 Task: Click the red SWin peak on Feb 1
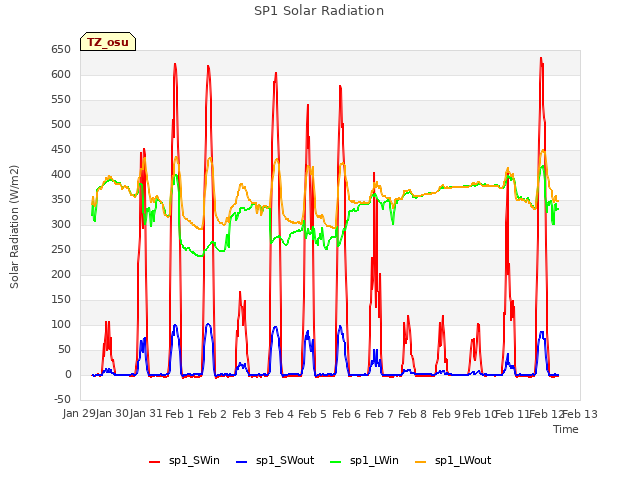pyautogui.click(x=175, y=64)
